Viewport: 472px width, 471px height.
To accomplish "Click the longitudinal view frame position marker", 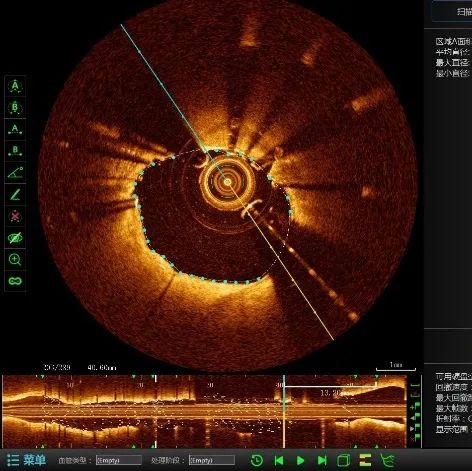I will [284, 411].
